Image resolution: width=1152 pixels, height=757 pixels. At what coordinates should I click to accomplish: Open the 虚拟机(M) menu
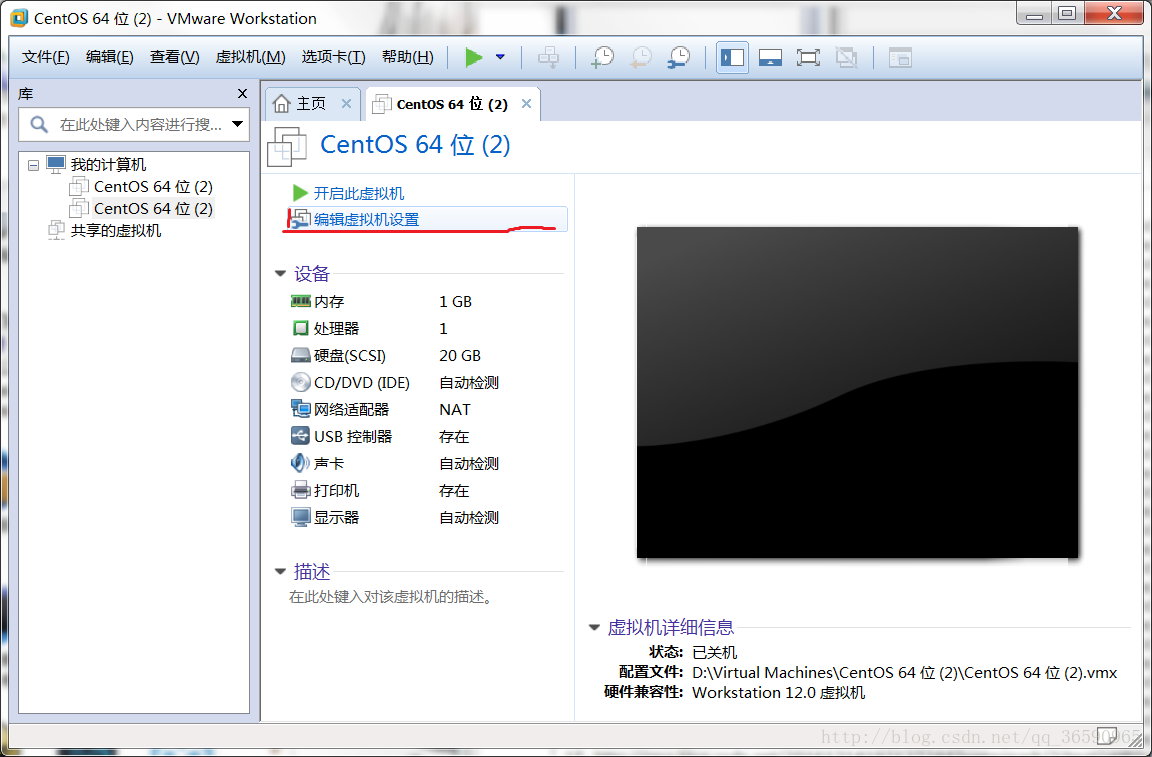pos(251,57)
